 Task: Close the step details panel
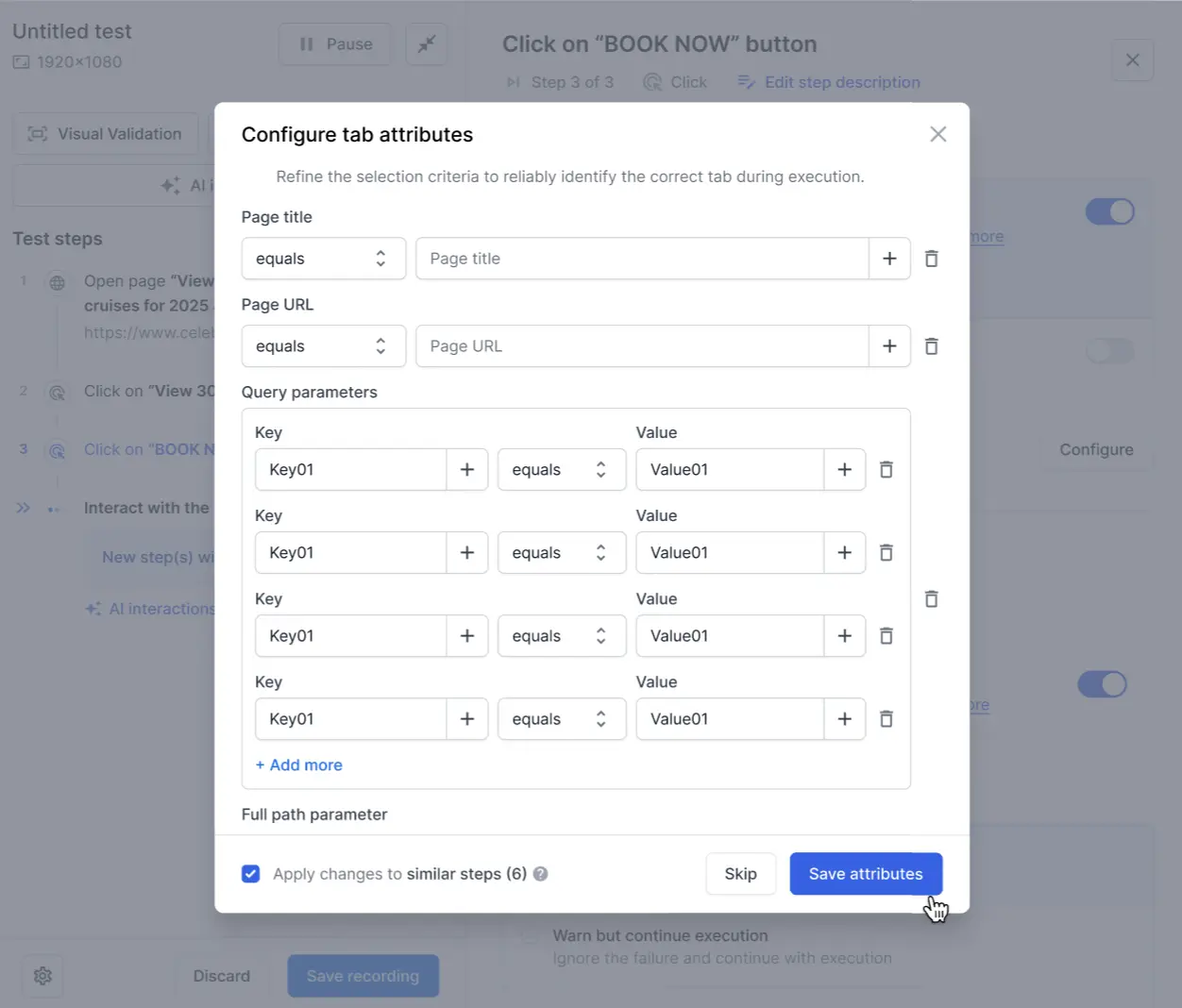coord(1133,60)
